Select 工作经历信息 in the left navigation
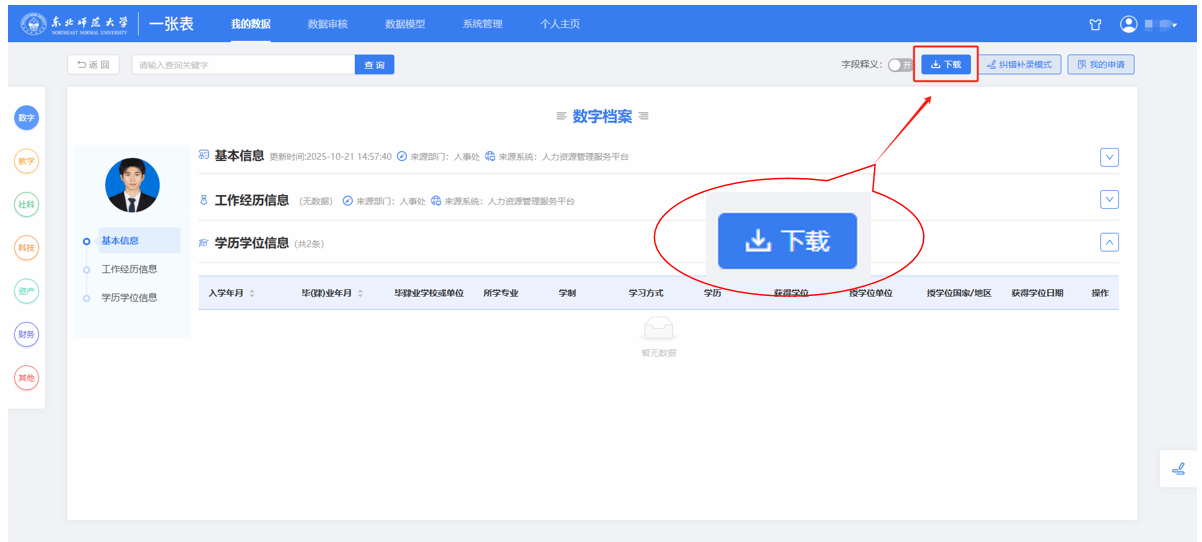This screenshot has width=1202, height=542. pyautogui.click(x=129, y=269)
